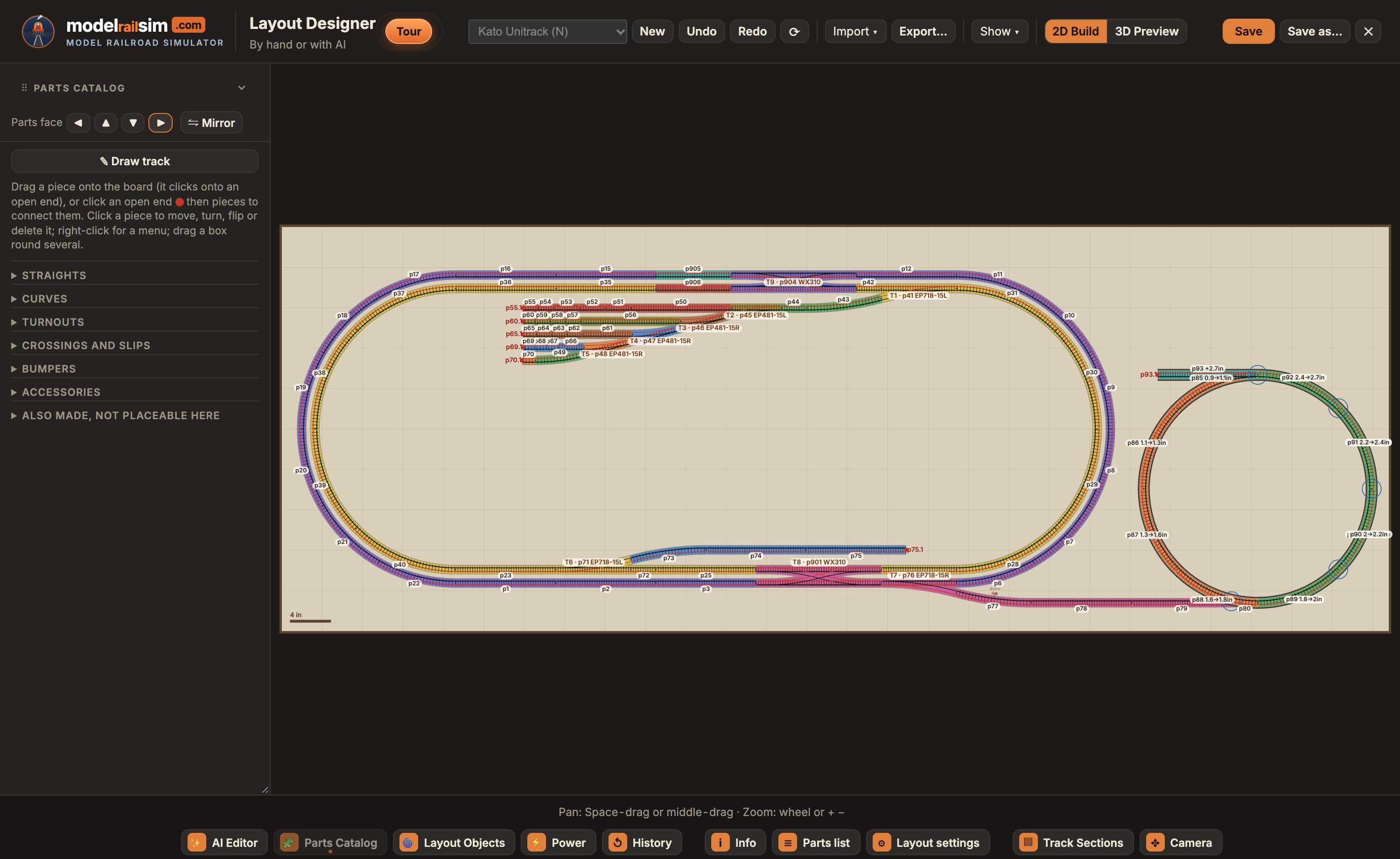This screenshot has height=859, width=1400.
Task: Expand the ACCESSORIES category
Action: point(135,392)
